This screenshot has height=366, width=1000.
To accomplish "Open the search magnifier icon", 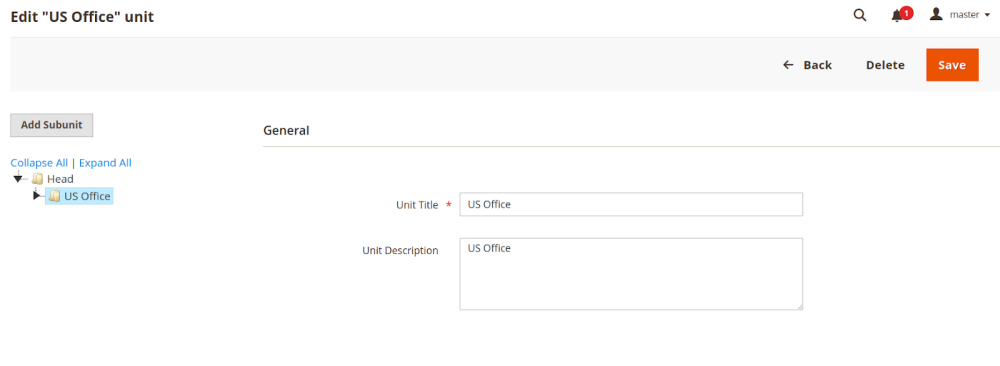I will point(860,15).
